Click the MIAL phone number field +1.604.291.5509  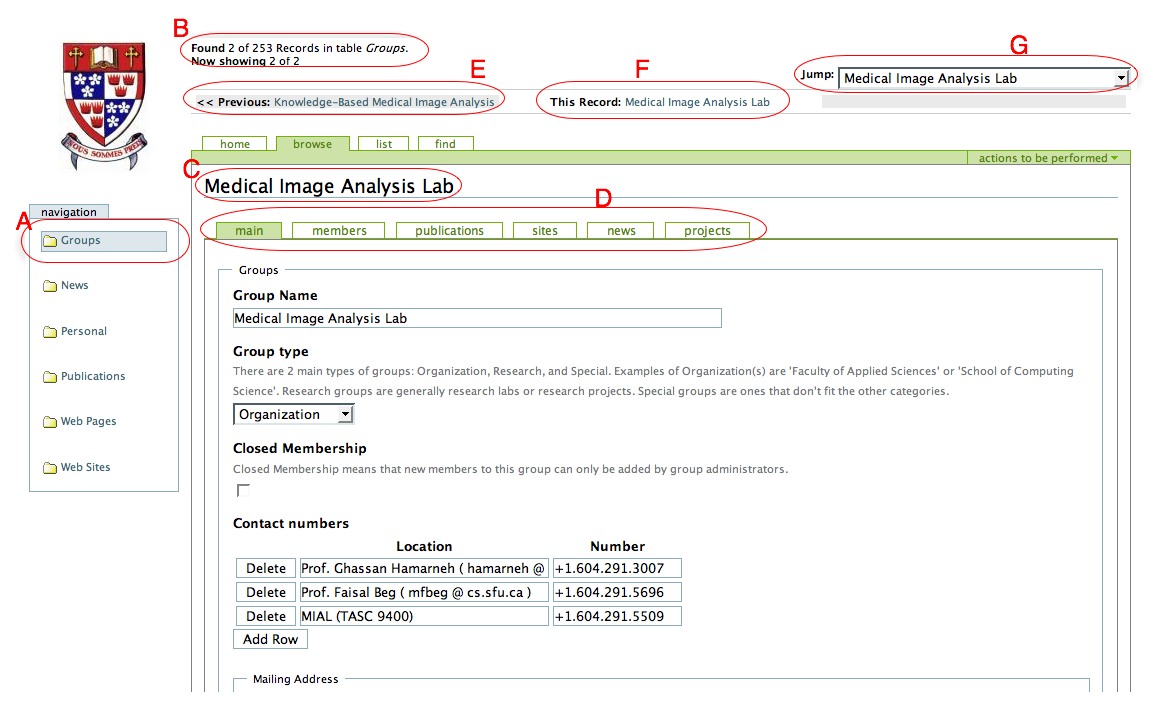[616, 616]
